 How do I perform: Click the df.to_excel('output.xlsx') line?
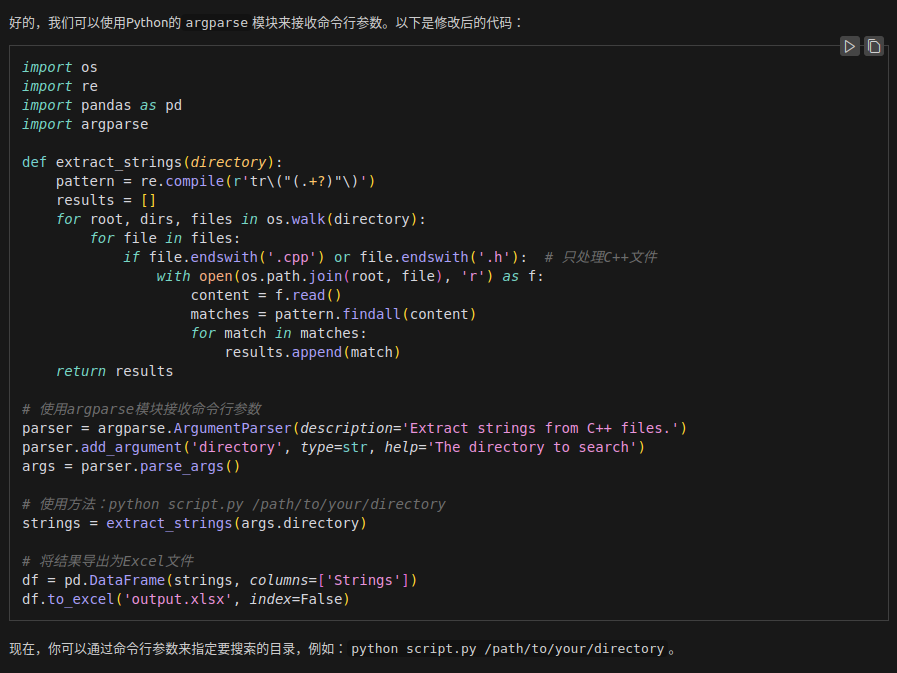click(186, 599)
